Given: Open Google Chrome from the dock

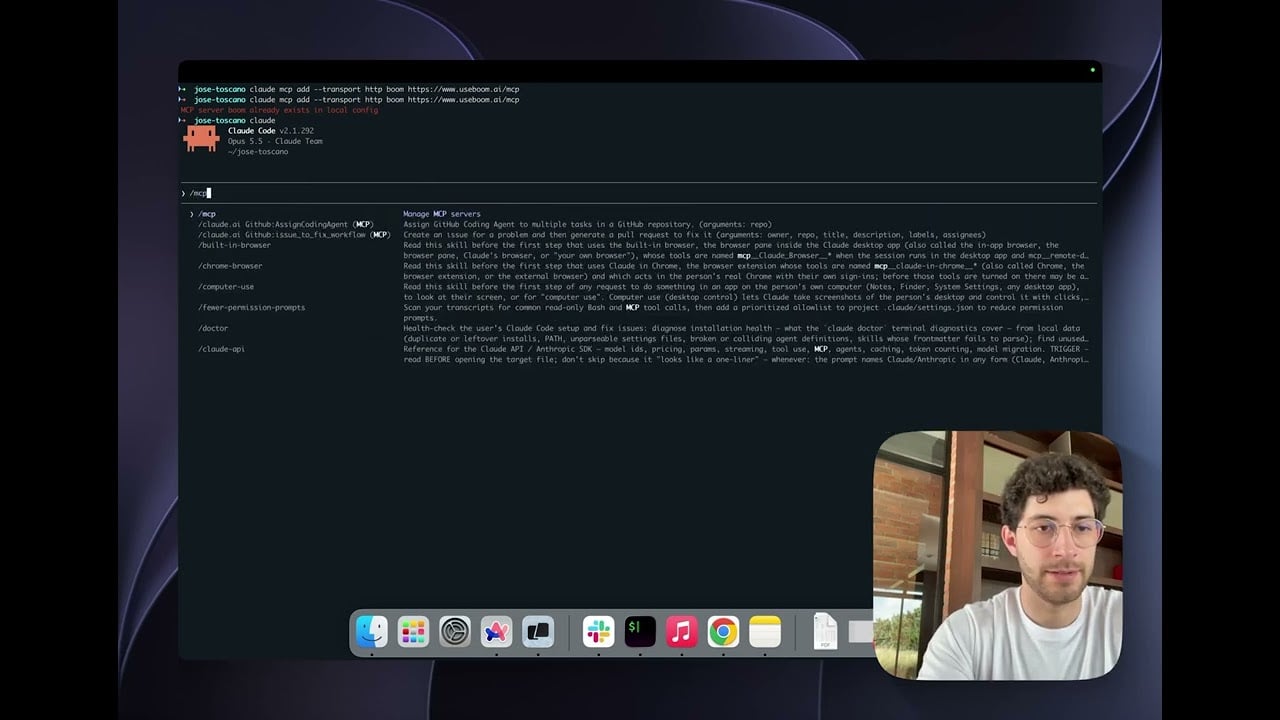Looking at the screenshot, I should click(x=723, y=631).
